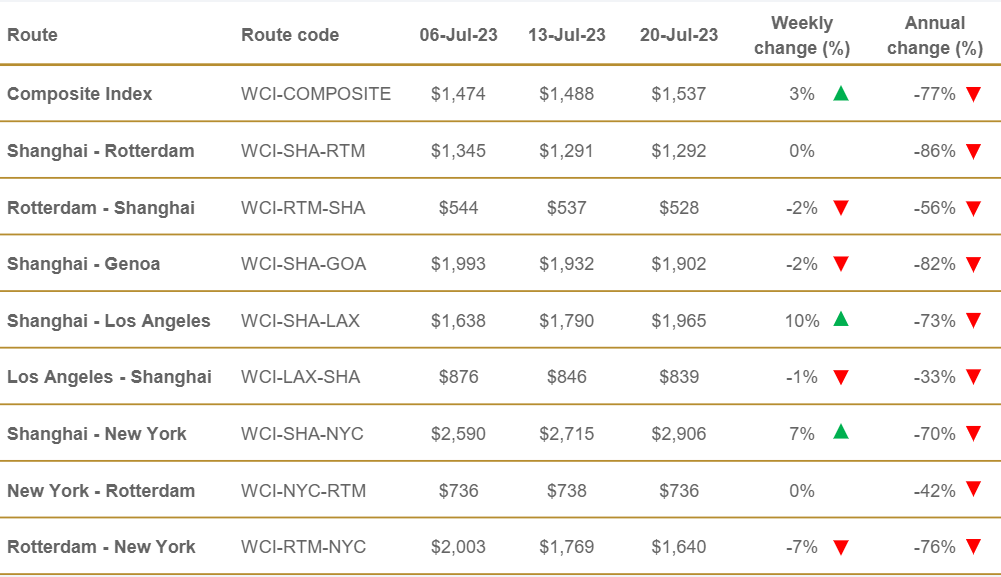The width and height of the screenshot is (1001, 577).
Task: Click the Weekly change (%) header
Action: (x=802, y=35)
